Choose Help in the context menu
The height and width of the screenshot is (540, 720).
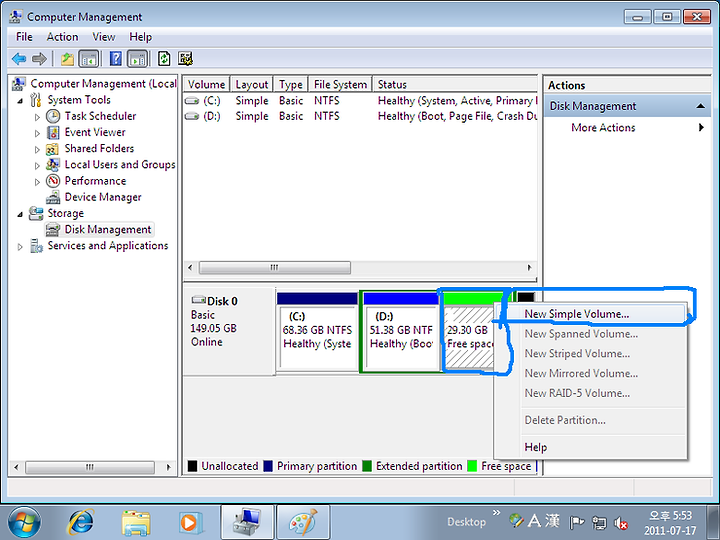click(535, 447)
